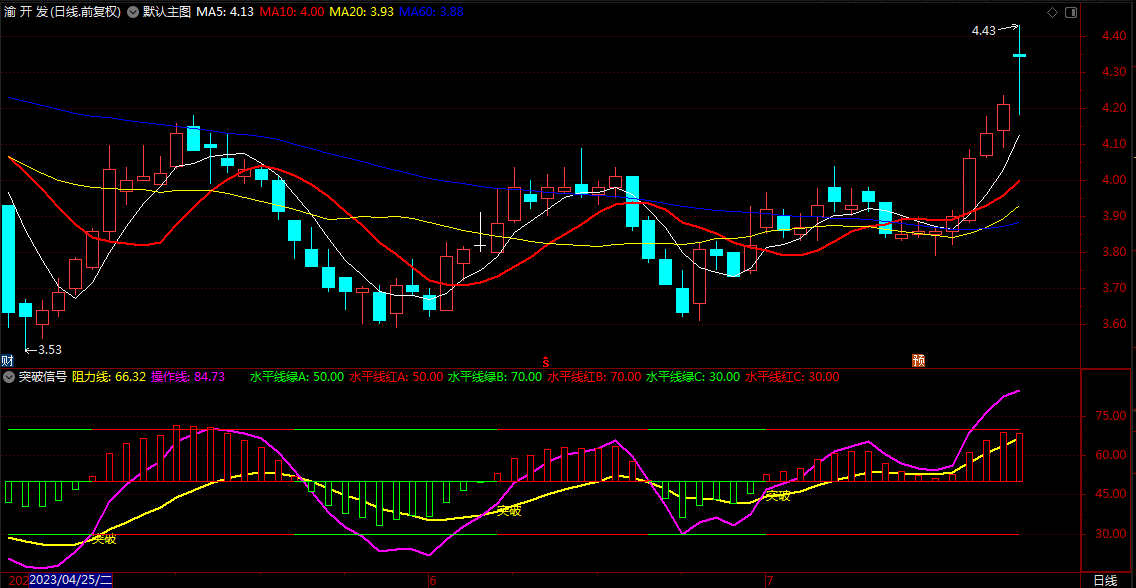Click the 75.00 indicator axis label
The height and width of the screenshot is (588, 1136).
point(1112,416)
